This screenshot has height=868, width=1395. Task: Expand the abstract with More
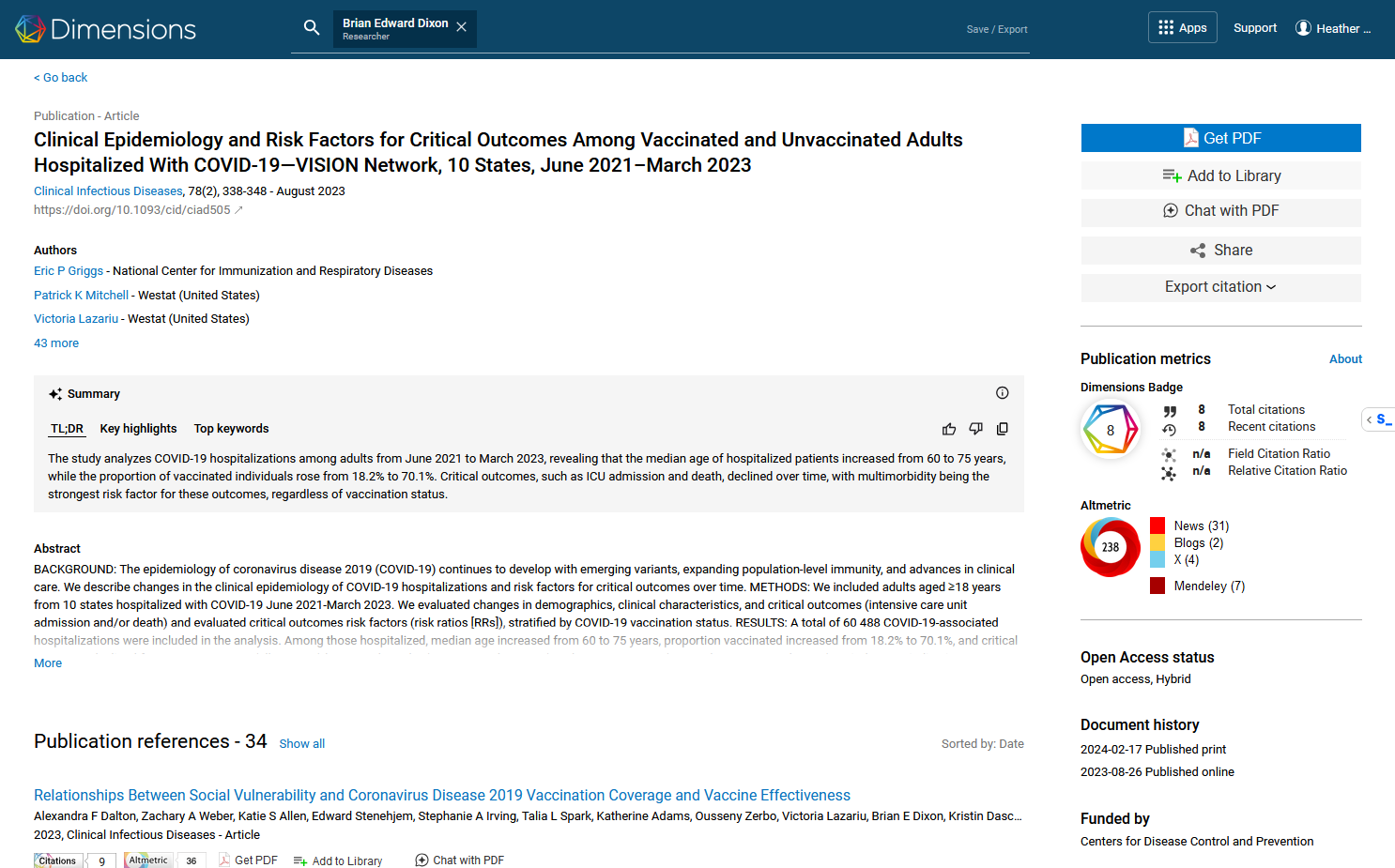[48, 663]
